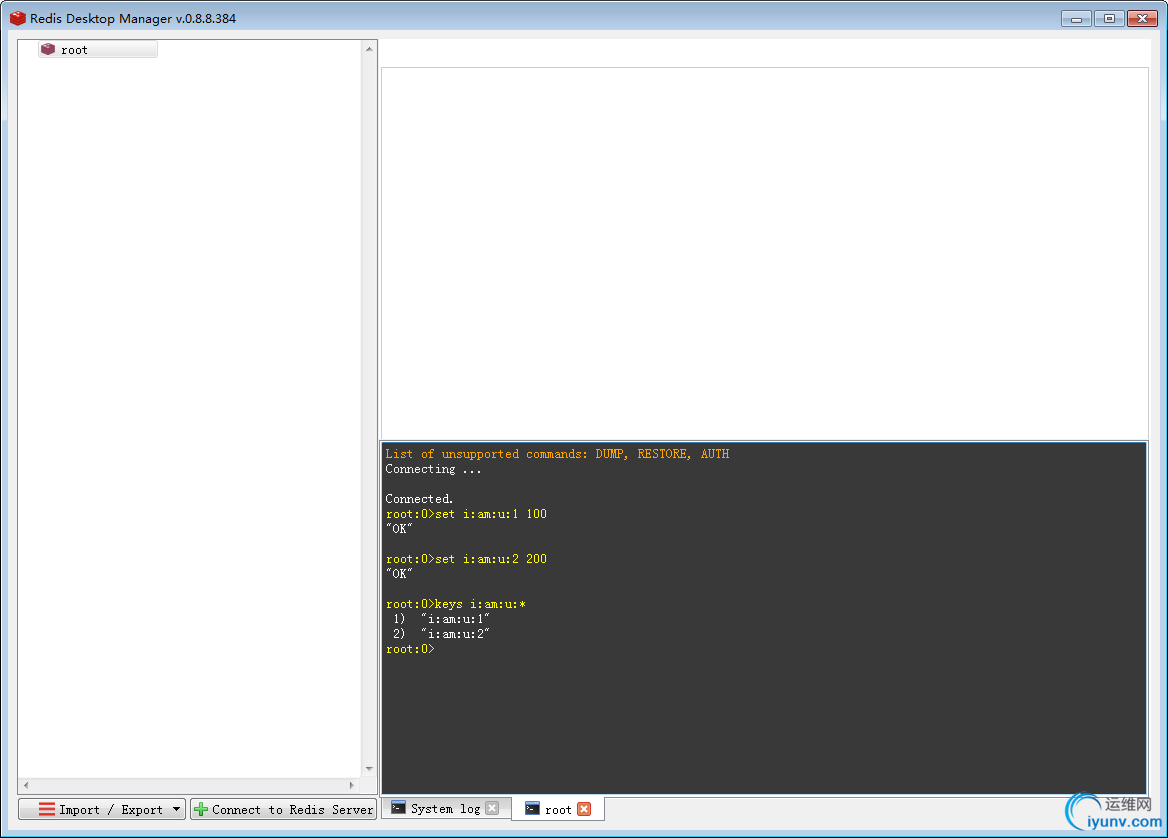Click the console prompt line root:0>
Image resolution: width=1168 pixels, height=838 pixels.
[410, 649]
